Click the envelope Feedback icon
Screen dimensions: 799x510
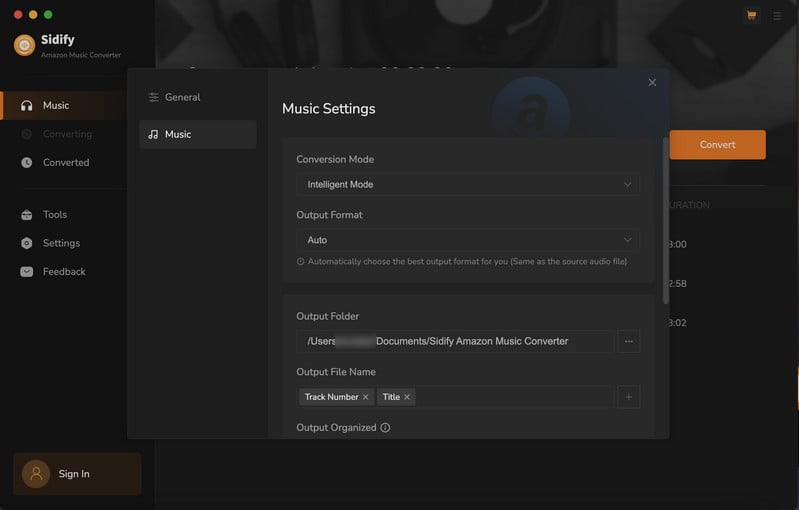point(26,272)
